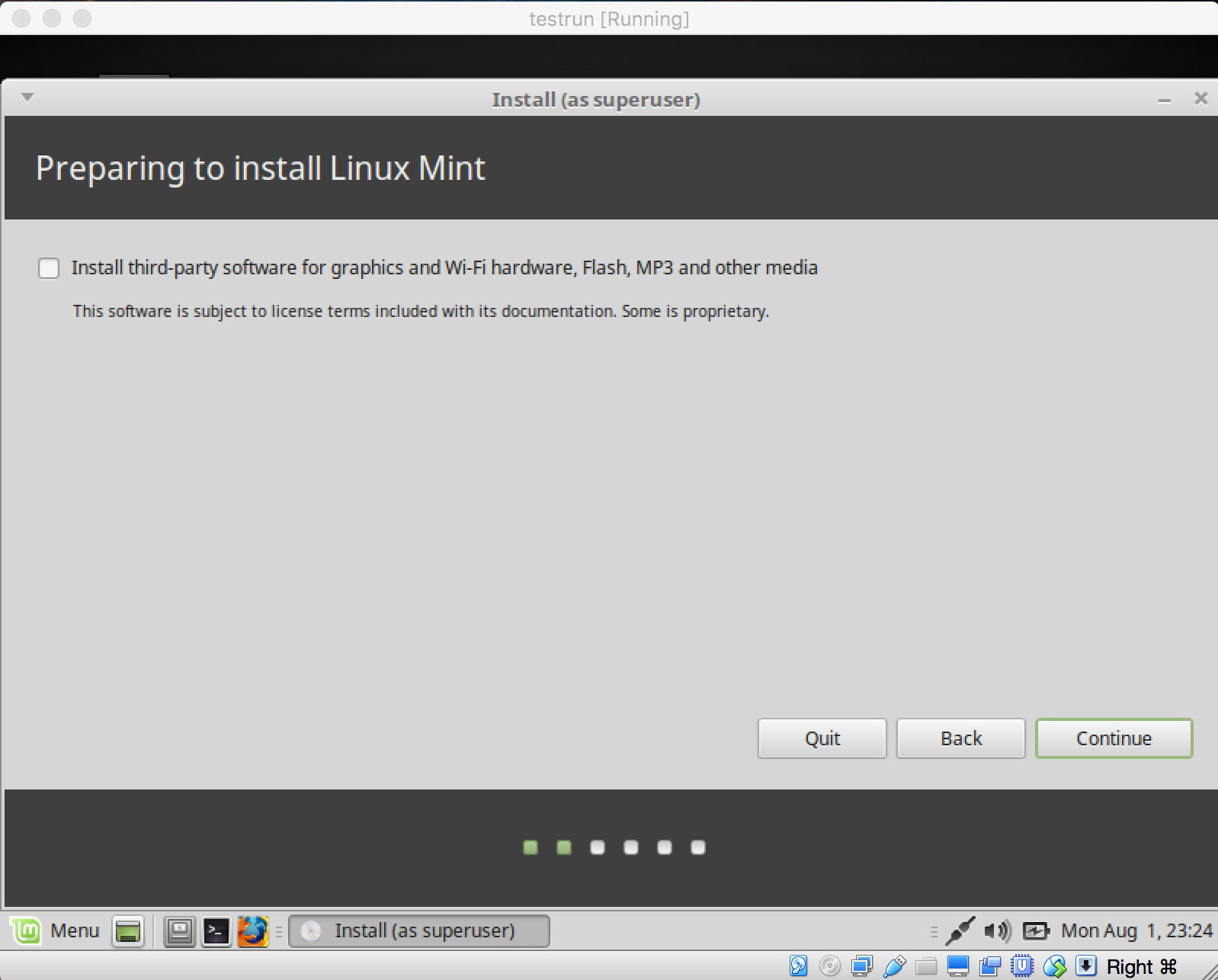
Task: Click the VirtualBox CPU virtualization icon
Action: [x=1022, y=966]
